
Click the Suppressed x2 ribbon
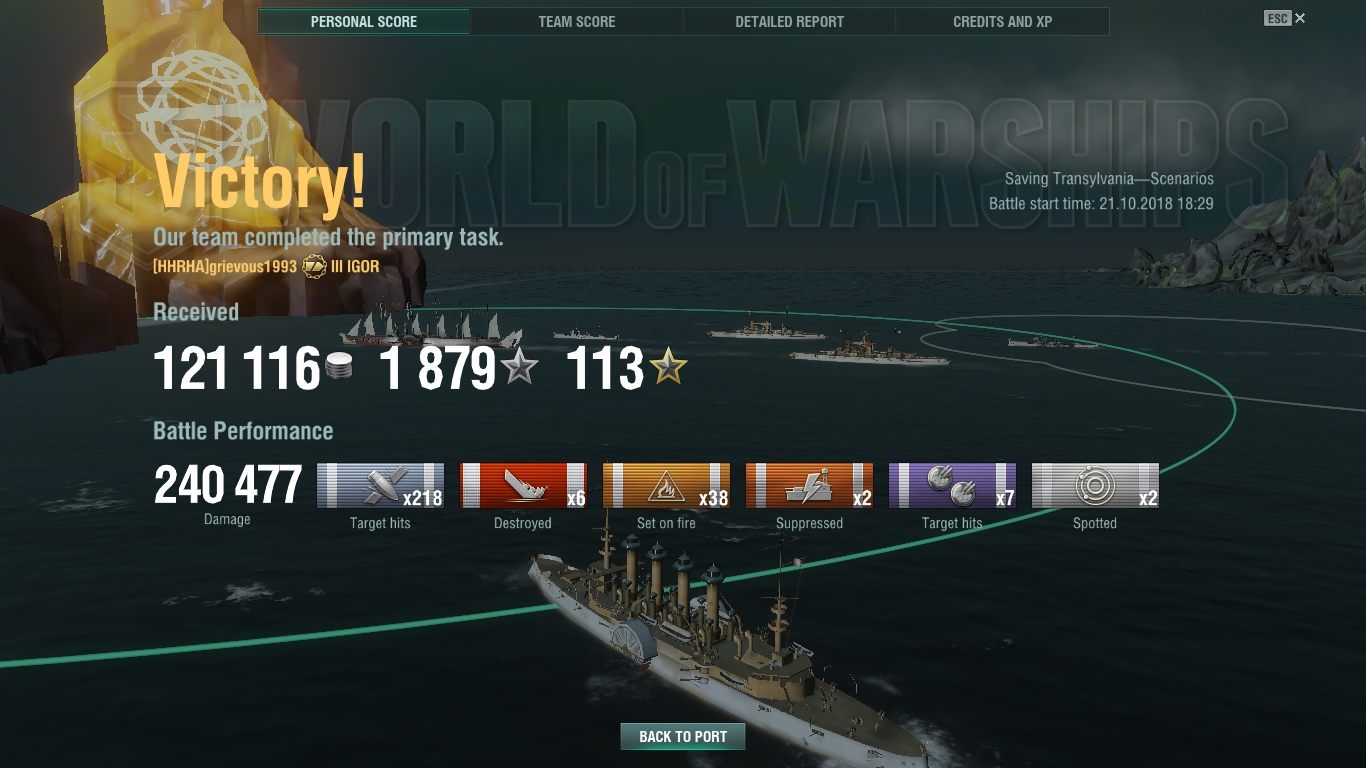[809, 486]
